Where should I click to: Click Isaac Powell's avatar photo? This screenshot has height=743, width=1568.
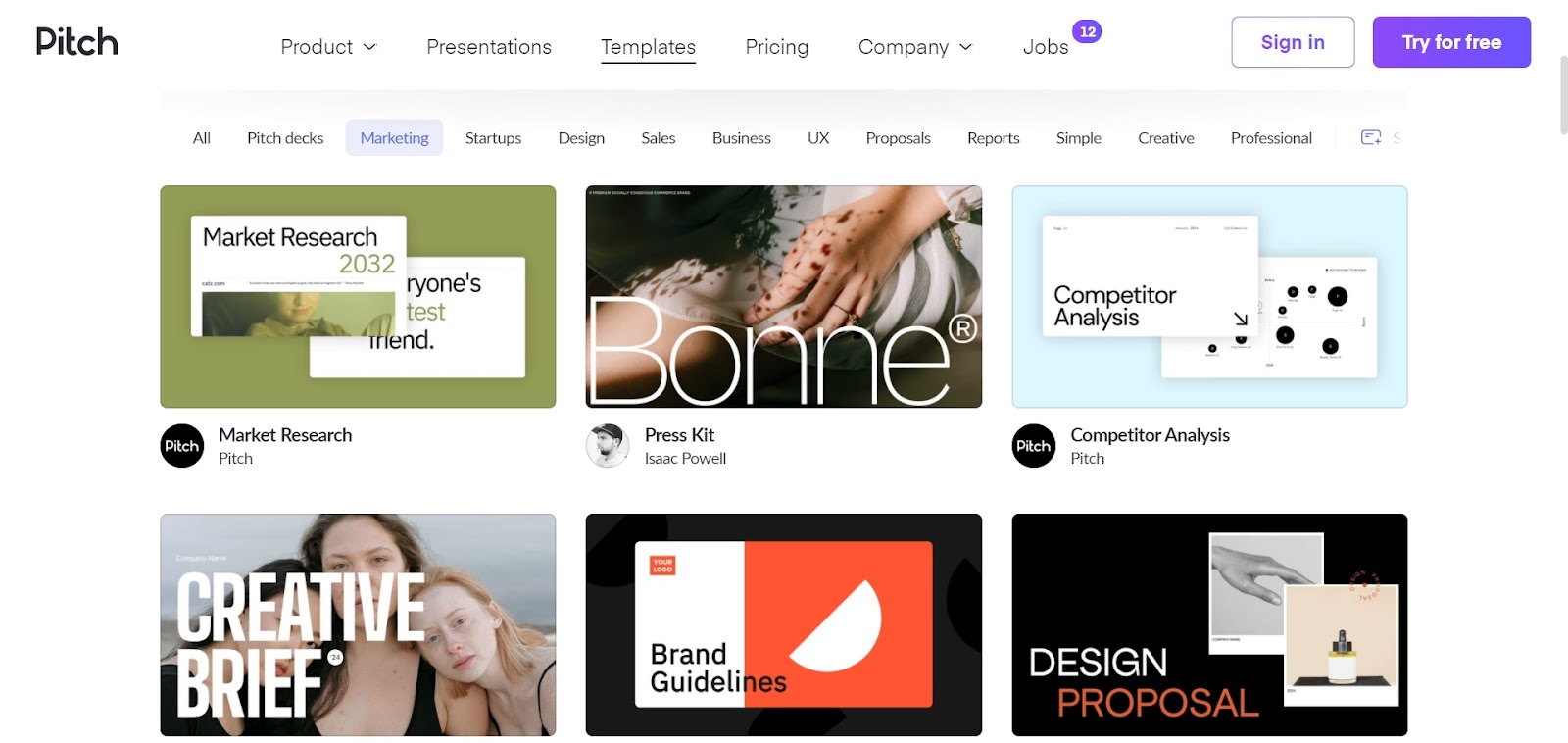tap(608, 446)
